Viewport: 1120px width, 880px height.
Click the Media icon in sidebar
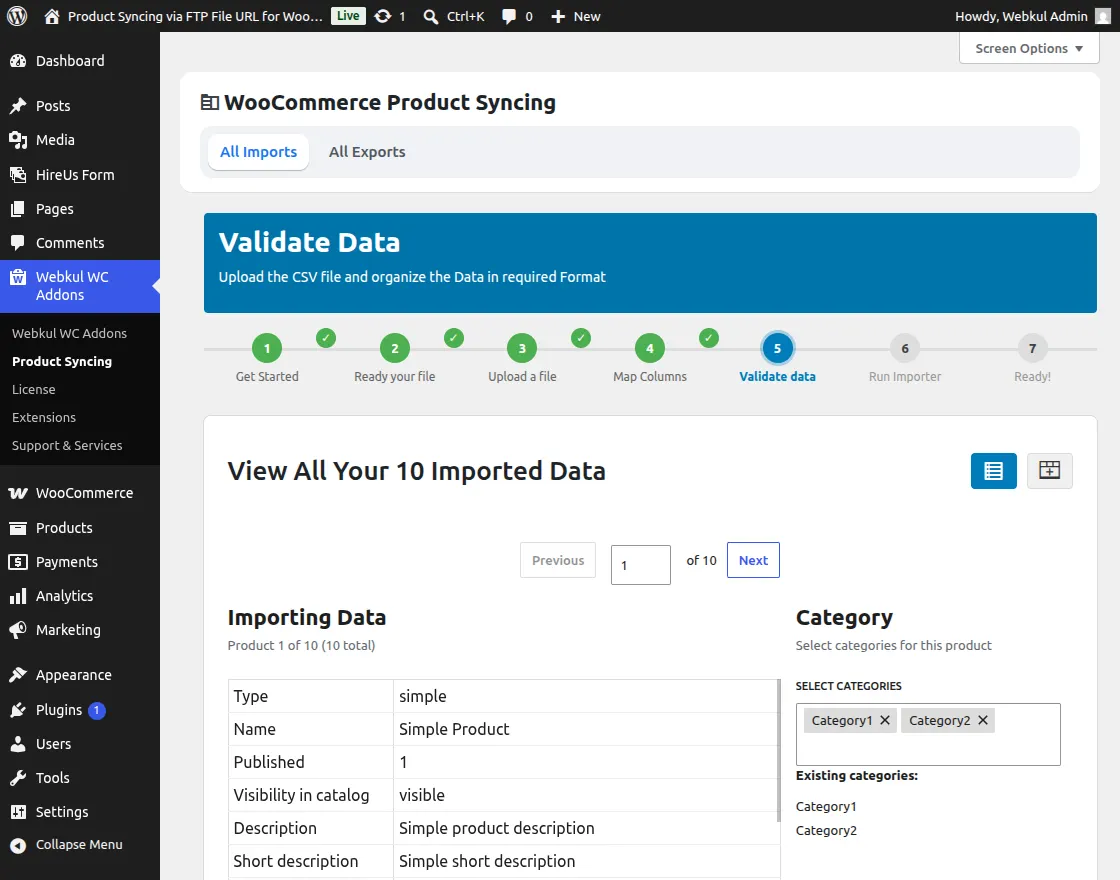point(18,140)
